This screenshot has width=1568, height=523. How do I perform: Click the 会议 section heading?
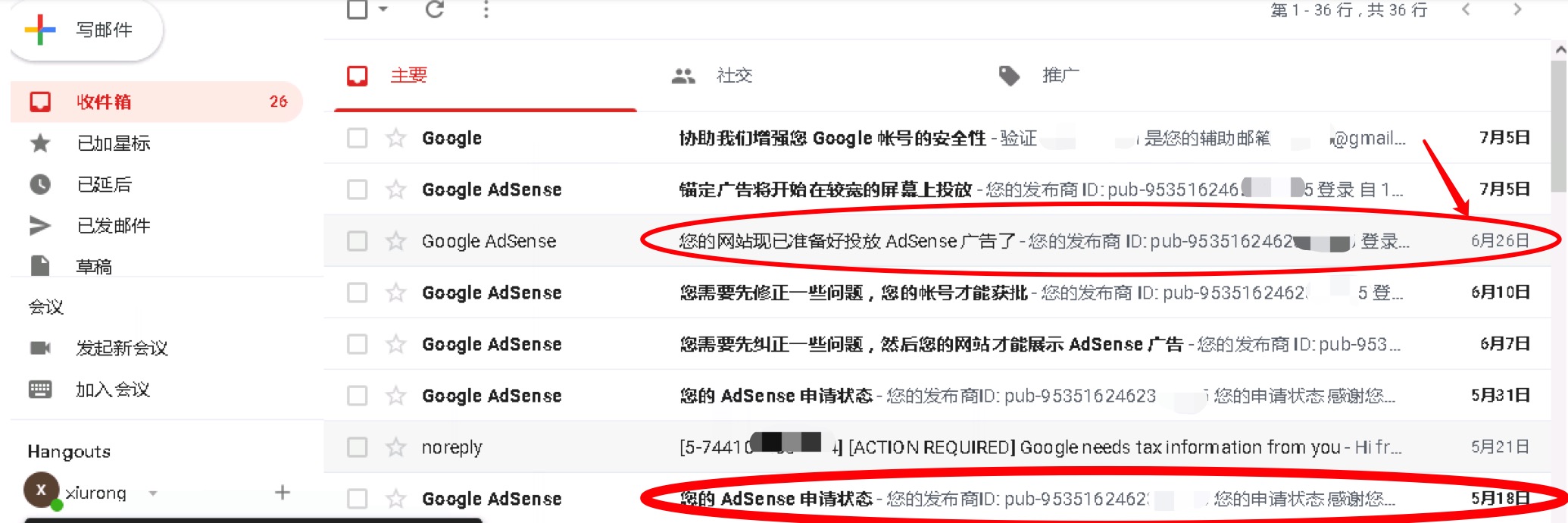[45, 307]
